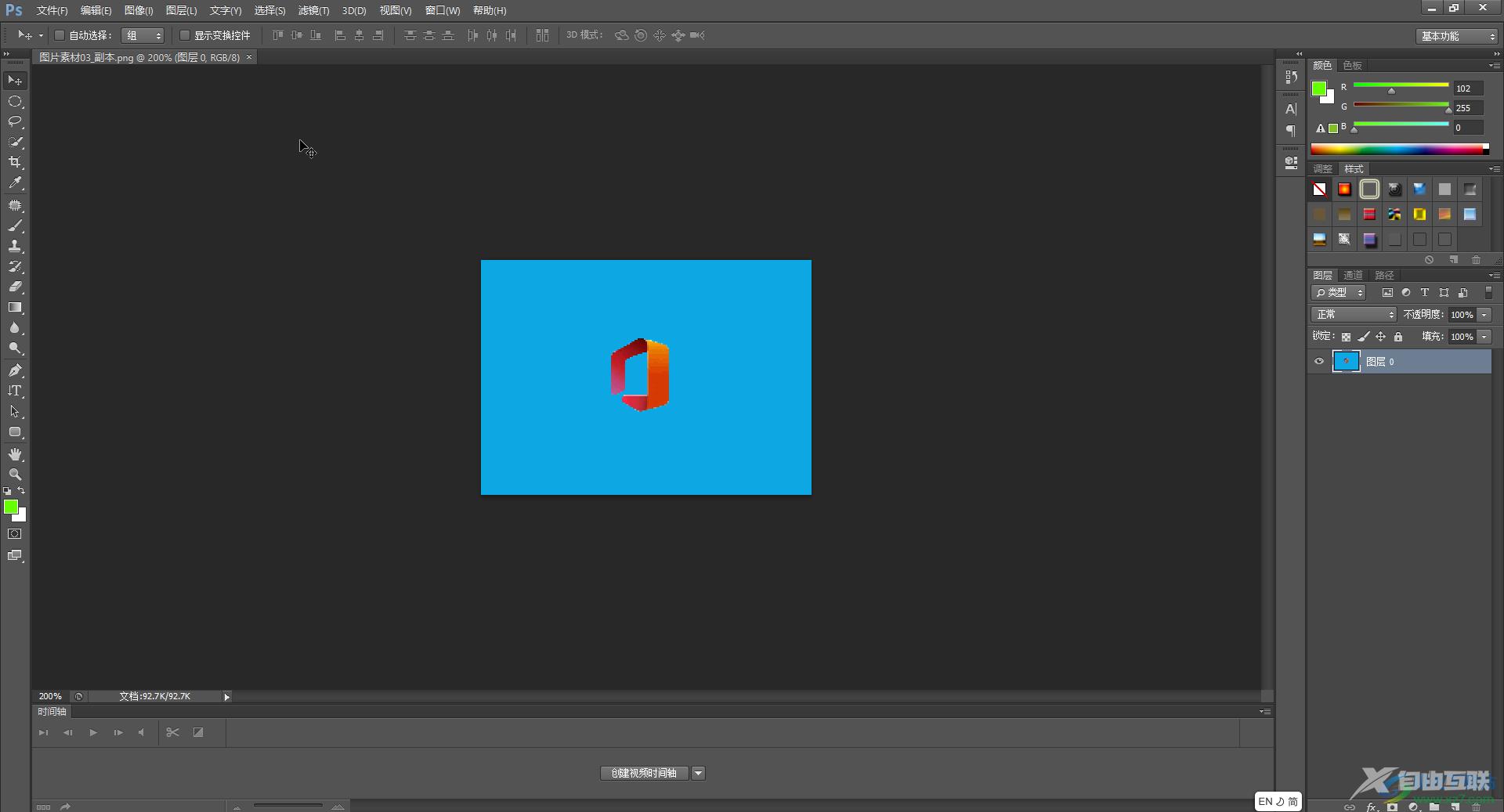Click the G value input field
This screenshot has height=812, width=1504.
point(1468,108)
